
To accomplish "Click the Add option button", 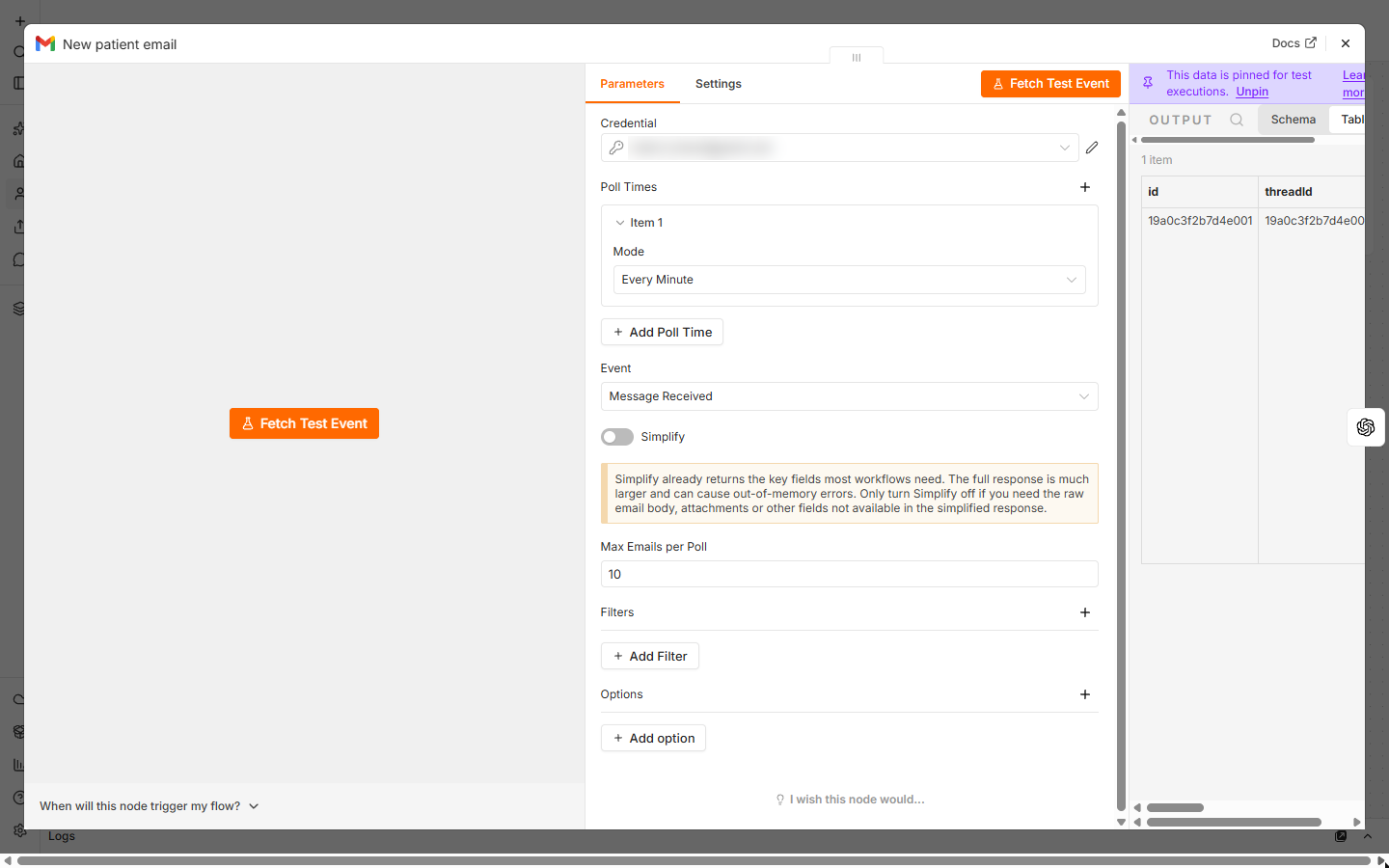I will tap(654, 738).
